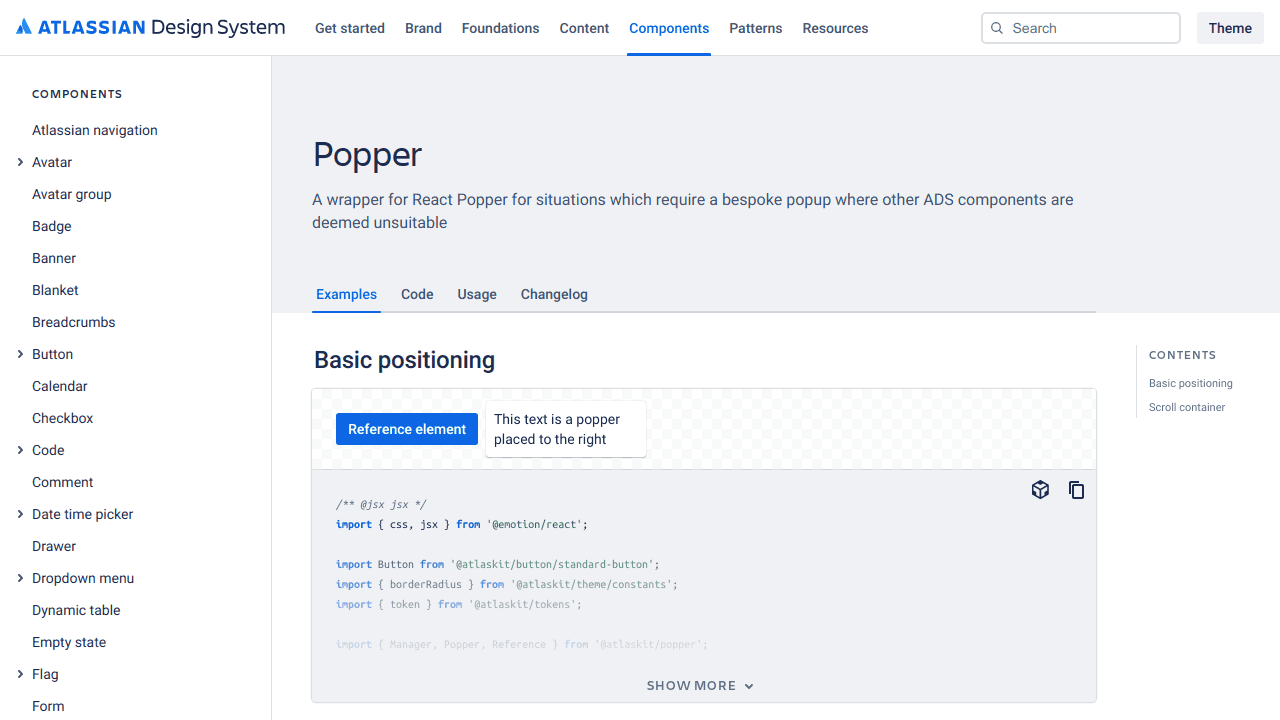
Task: Click the COMPONENTS sidebar heading
Action: pos(77,94)
